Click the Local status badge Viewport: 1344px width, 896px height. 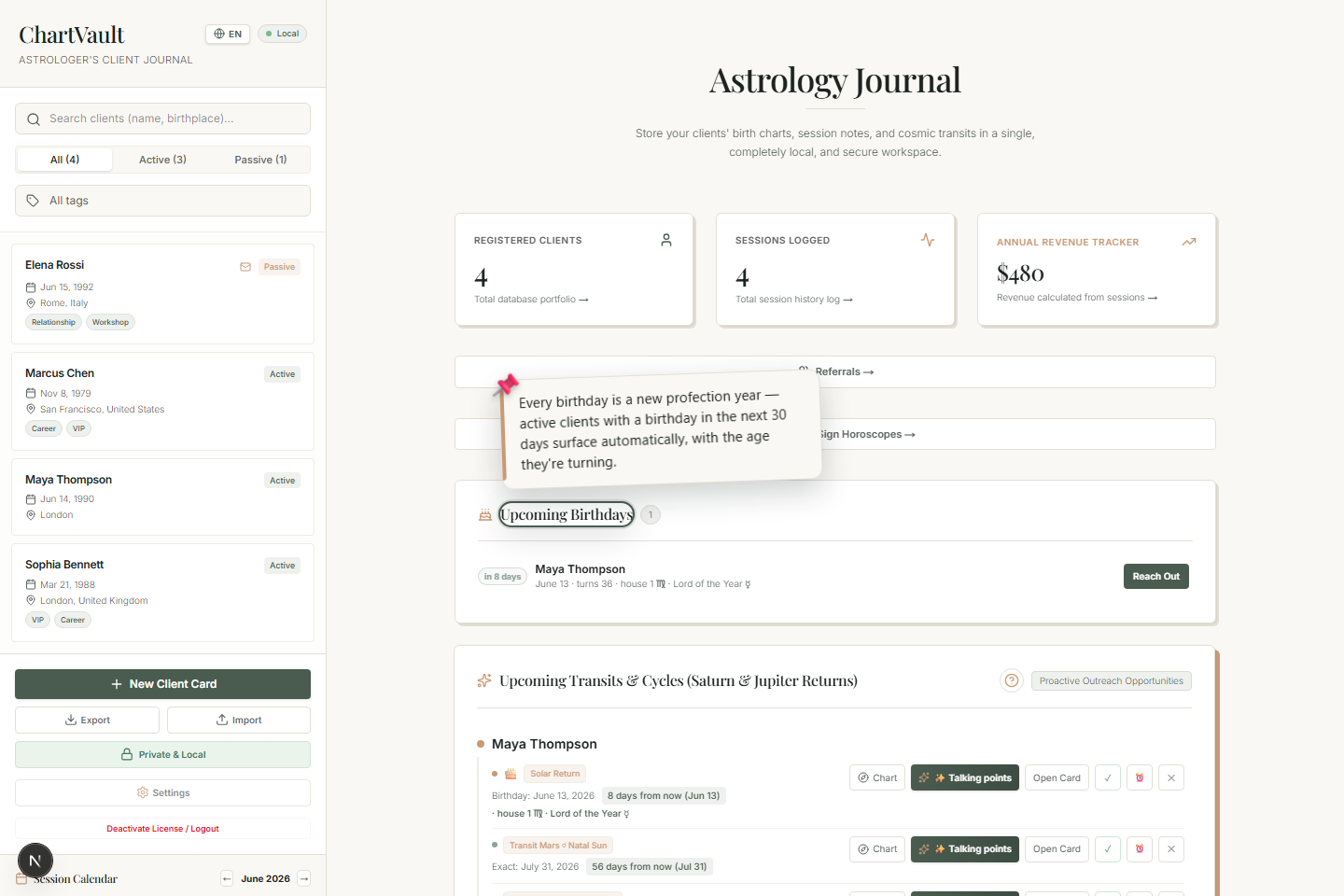click(282, 34)
